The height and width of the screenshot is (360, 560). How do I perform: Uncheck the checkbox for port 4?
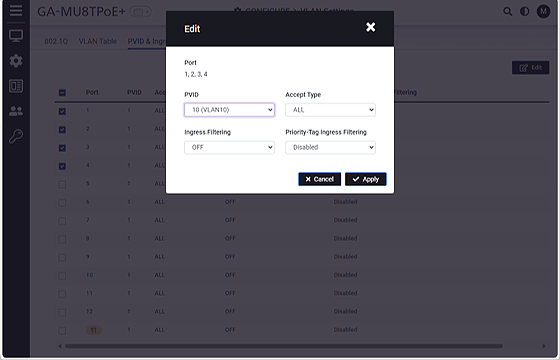62,166
